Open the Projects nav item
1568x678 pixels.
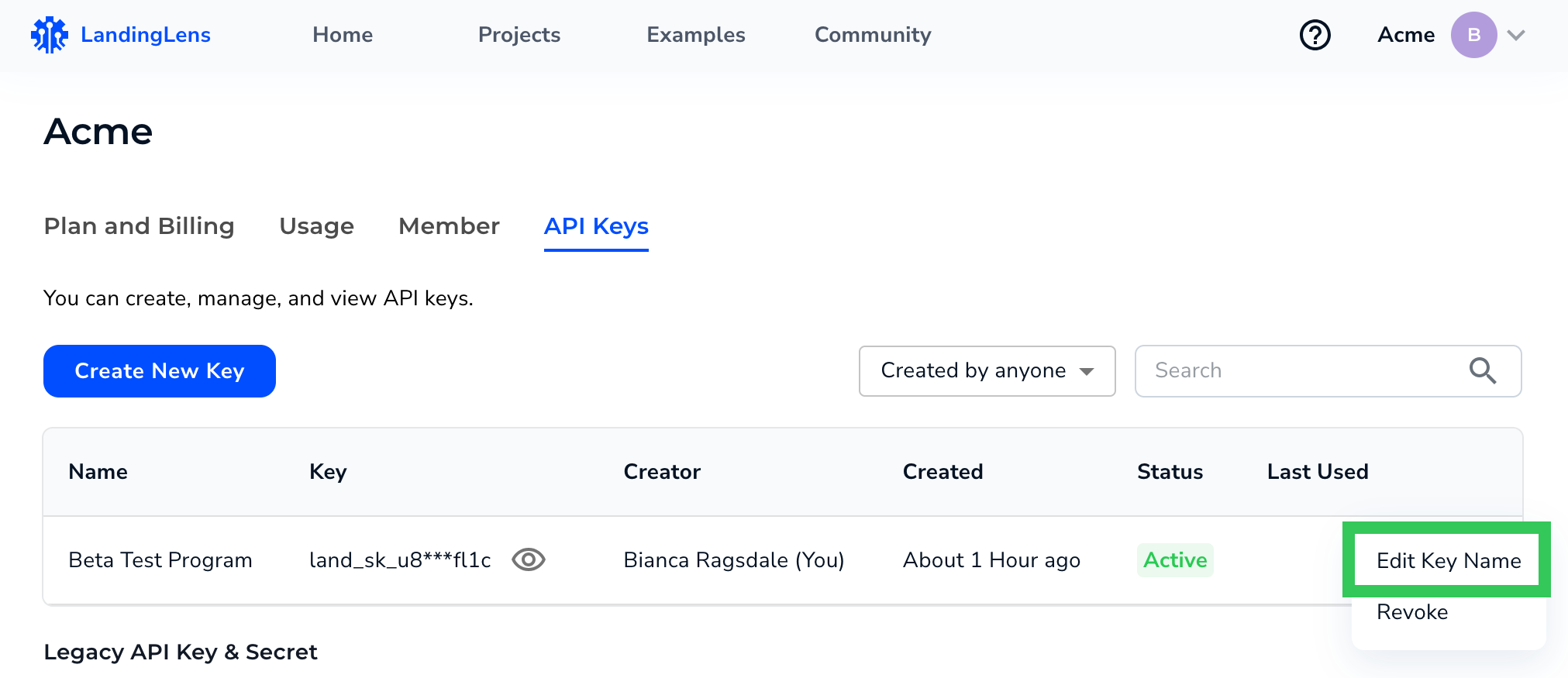(x=519, y=35)
